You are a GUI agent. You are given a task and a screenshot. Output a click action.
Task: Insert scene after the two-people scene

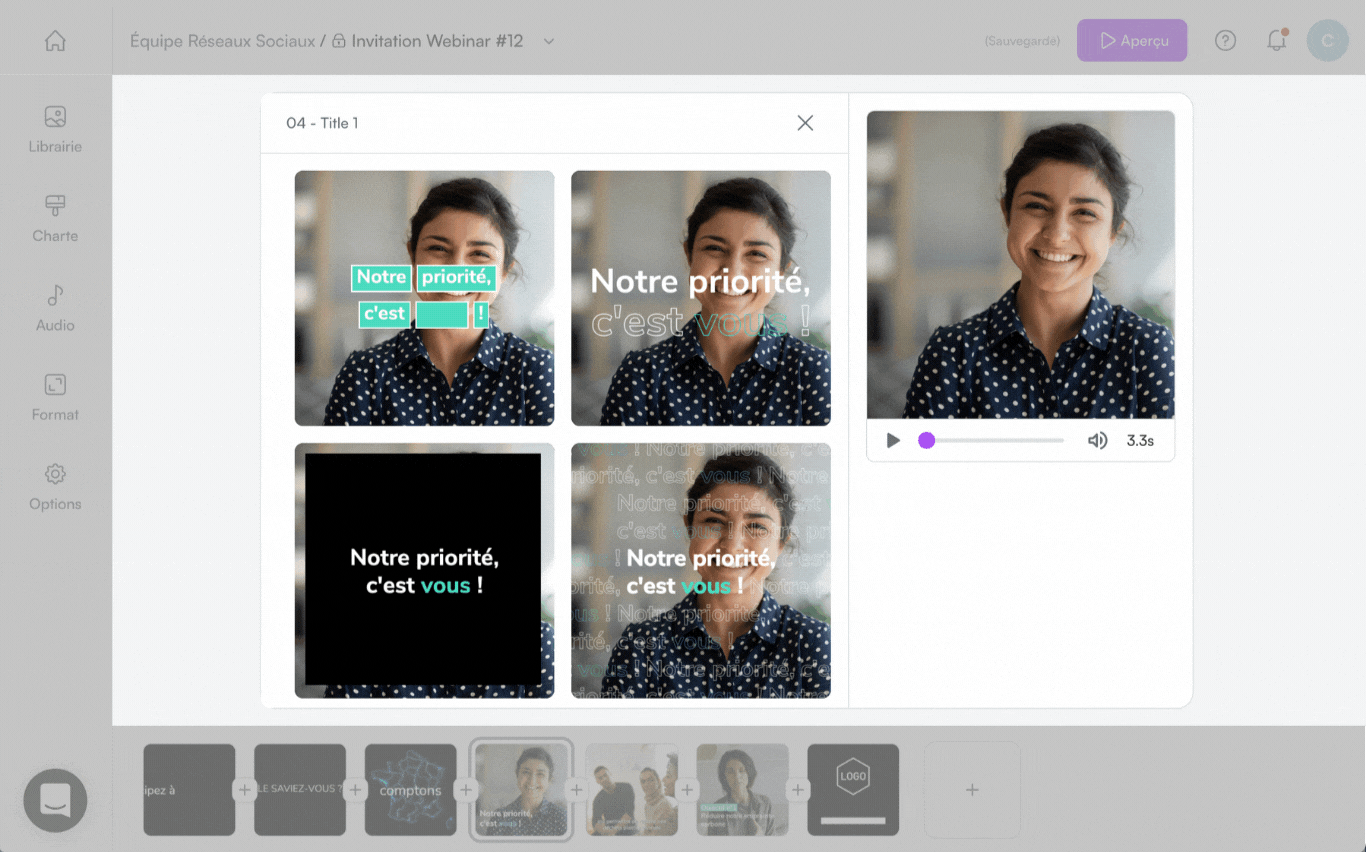687,790
